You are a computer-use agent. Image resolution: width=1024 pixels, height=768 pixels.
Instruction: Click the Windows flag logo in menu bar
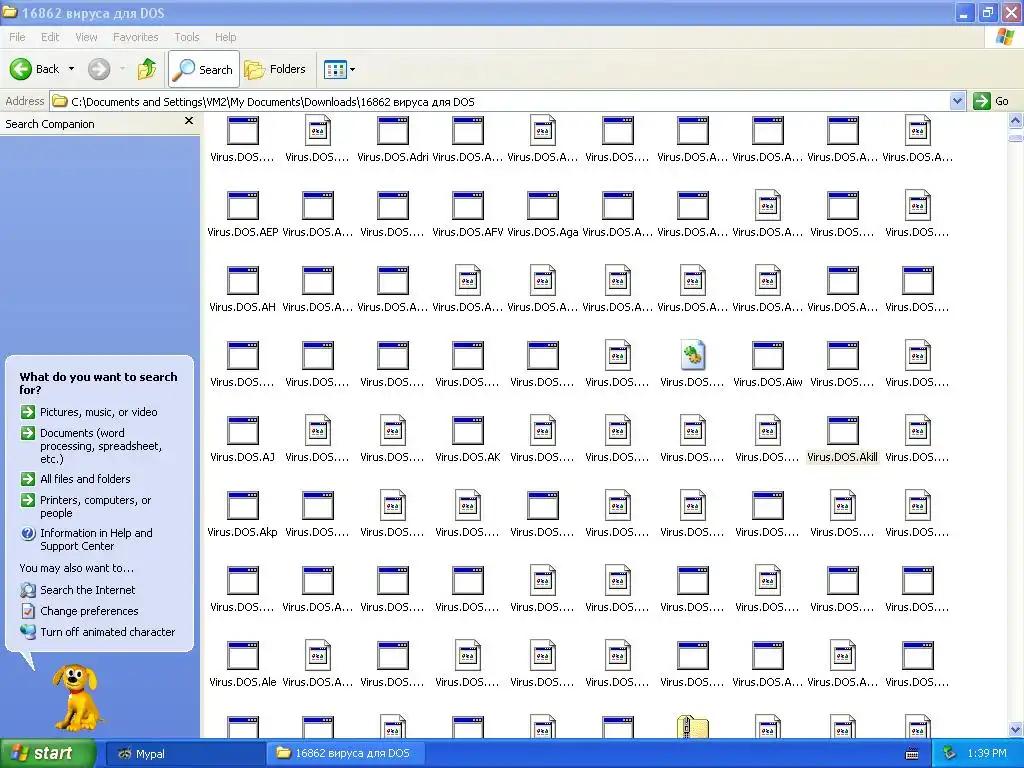point(1005,37)
